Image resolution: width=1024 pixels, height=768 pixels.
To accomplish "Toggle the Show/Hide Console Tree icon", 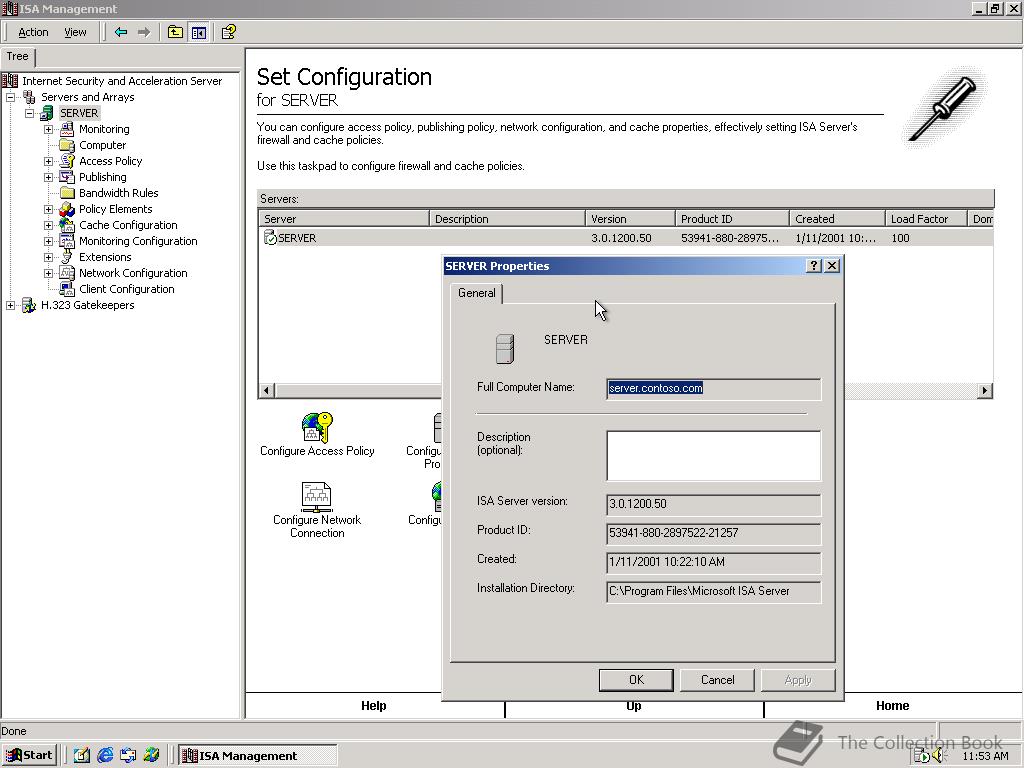I will click(x=199, y=32).
